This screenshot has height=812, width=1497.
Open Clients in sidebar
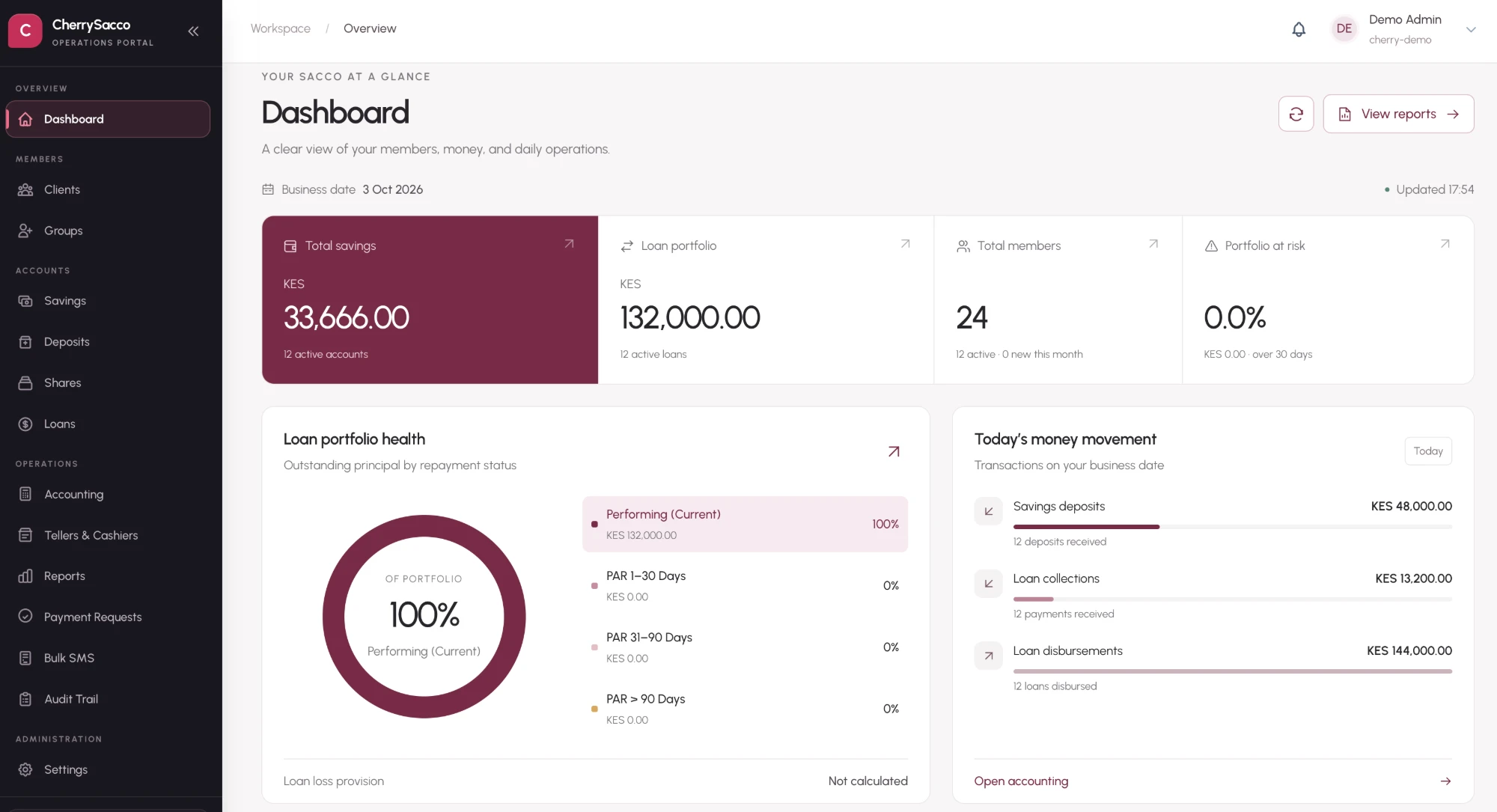pyautogui.click(x=108, y=190)
